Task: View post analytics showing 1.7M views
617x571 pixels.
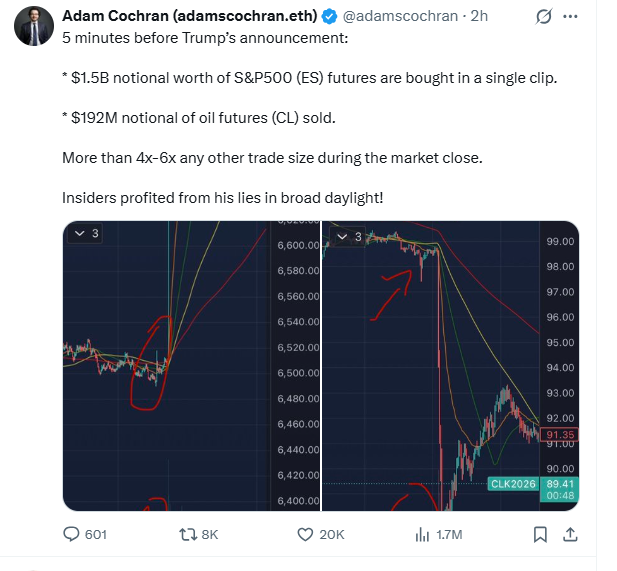Action: [422, 535]
